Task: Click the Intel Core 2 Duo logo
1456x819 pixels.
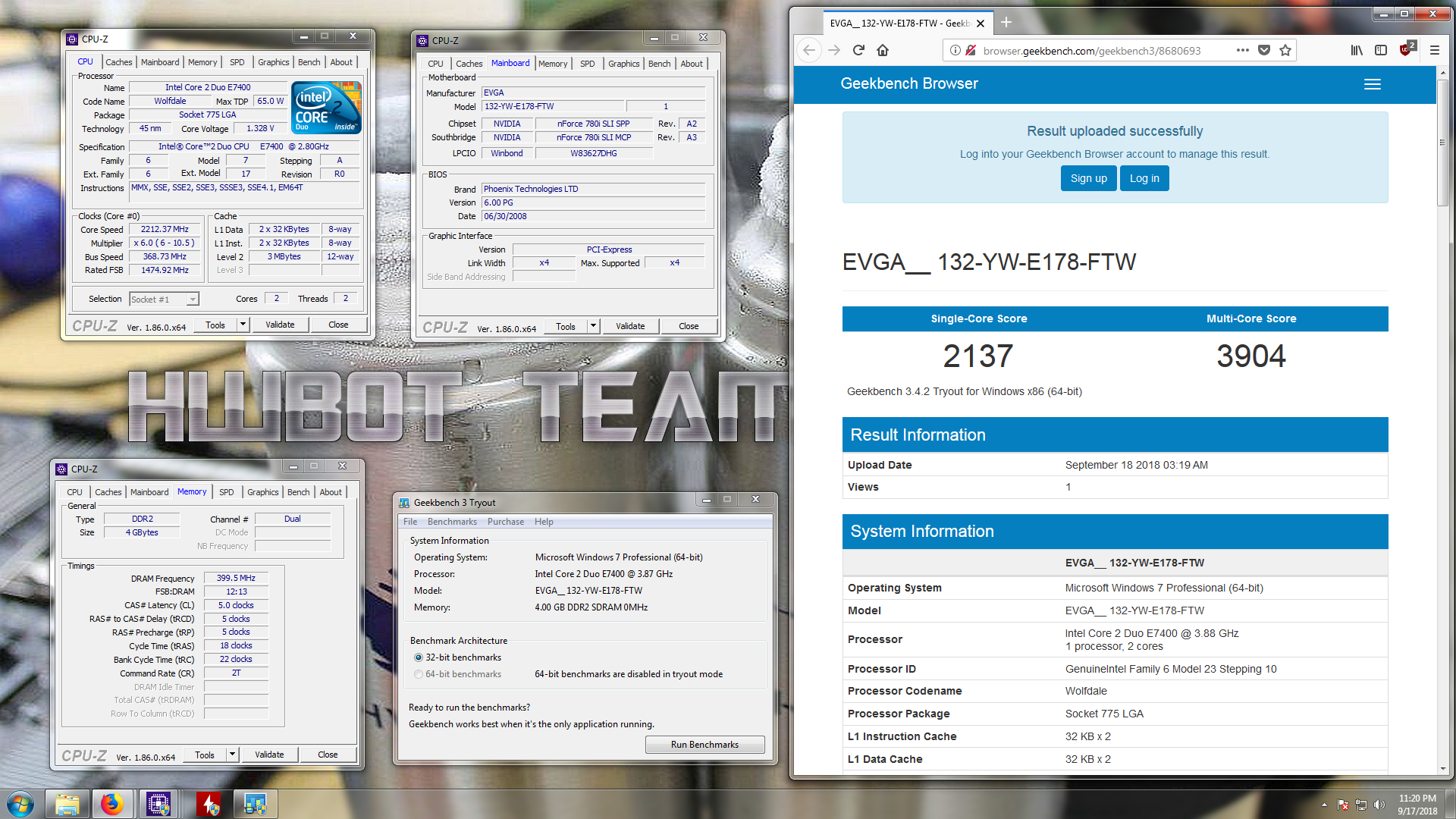Action: [326, 108]
